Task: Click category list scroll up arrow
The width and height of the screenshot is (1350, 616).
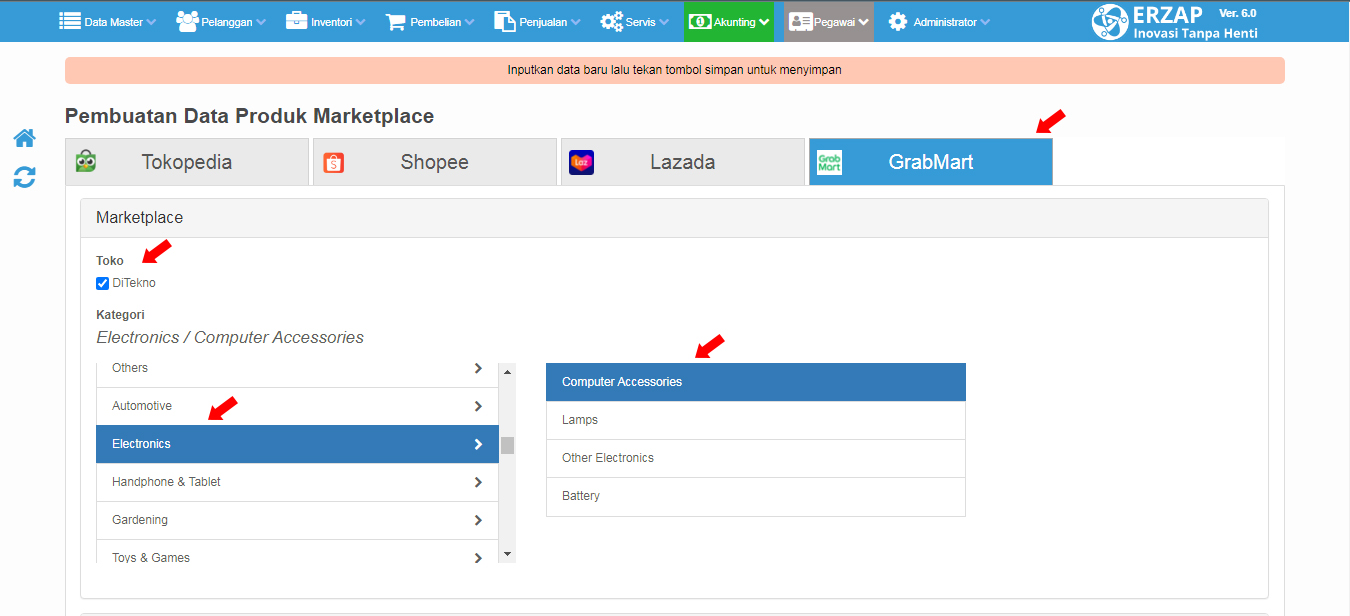Action: point(507,372)
